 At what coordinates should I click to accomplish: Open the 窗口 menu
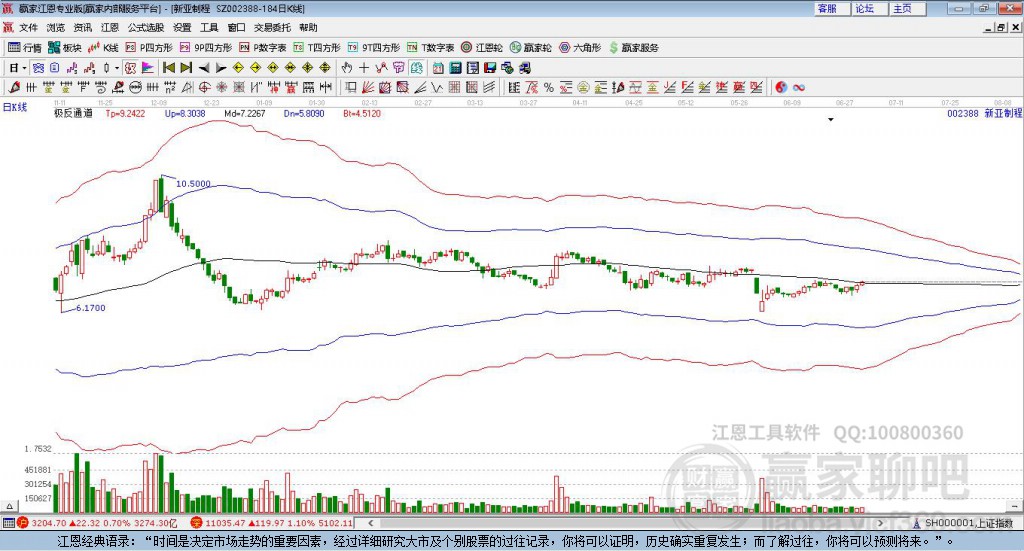pos(236,27)
